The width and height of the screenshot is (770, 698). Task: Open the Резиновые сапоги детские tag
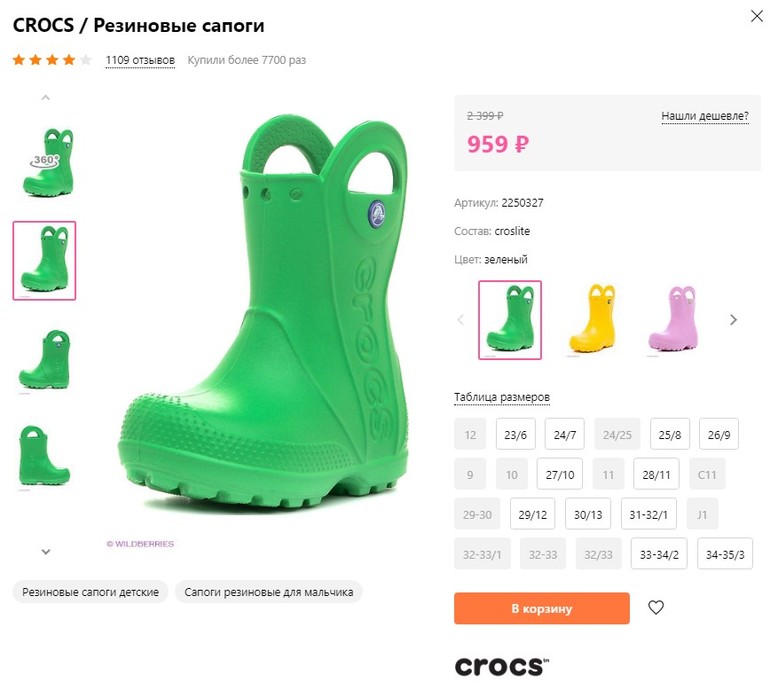[x=91, y=592]
